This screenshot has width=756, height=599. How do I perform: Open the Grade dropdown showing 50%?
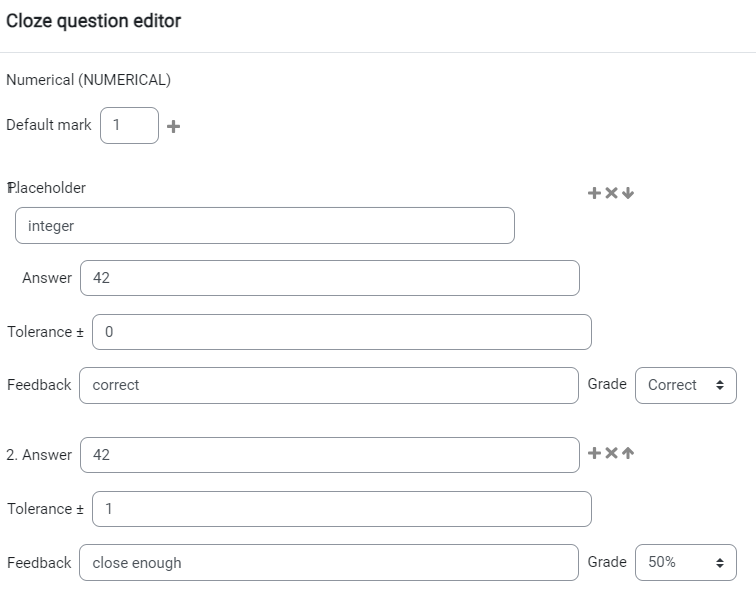pos(686,562)
